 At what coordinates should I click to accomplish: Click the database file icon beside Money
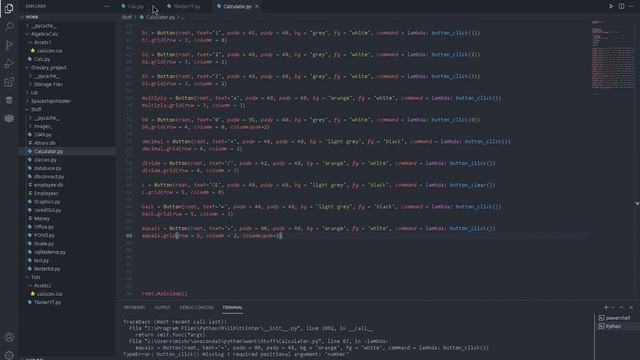[x=30, y=218]
